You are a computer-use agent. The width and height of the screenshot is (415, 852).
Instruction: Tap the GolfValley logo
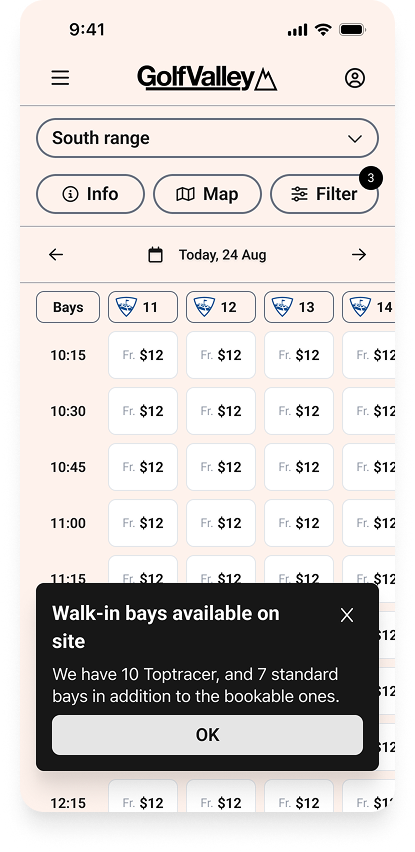click(x=207, y=78)
